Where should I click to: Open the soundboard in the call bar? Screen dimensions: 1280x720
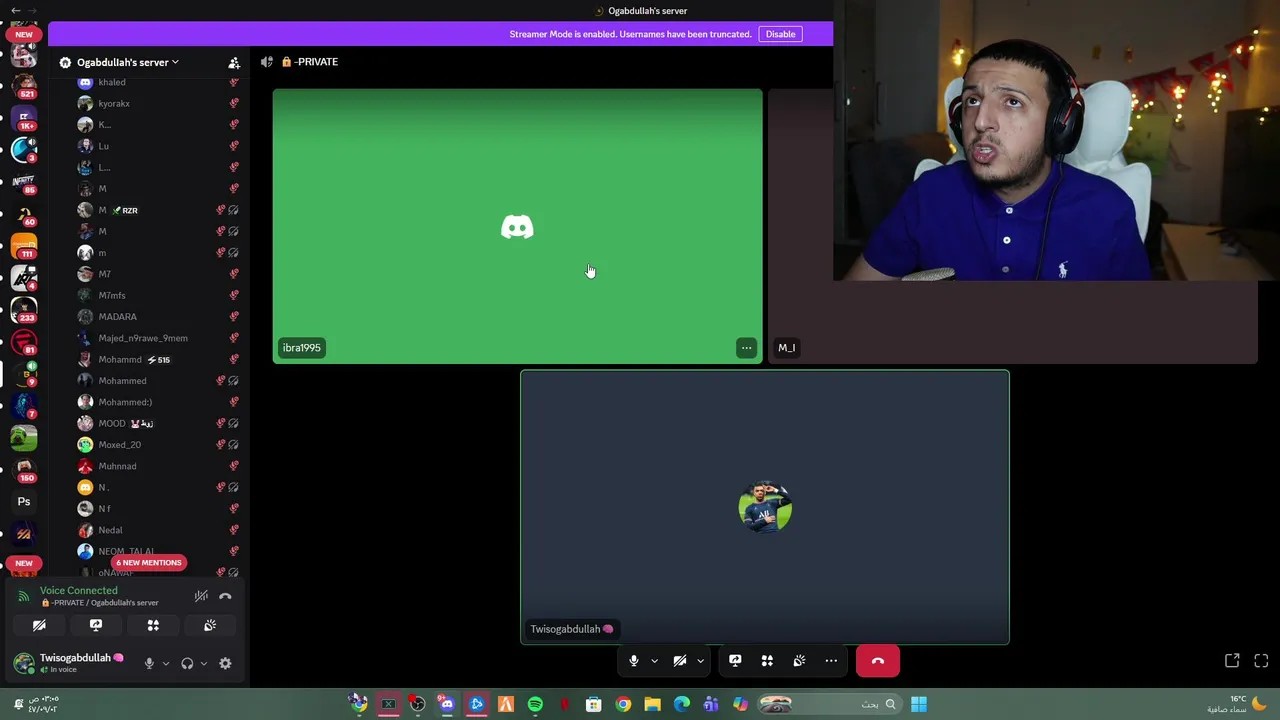799,661
